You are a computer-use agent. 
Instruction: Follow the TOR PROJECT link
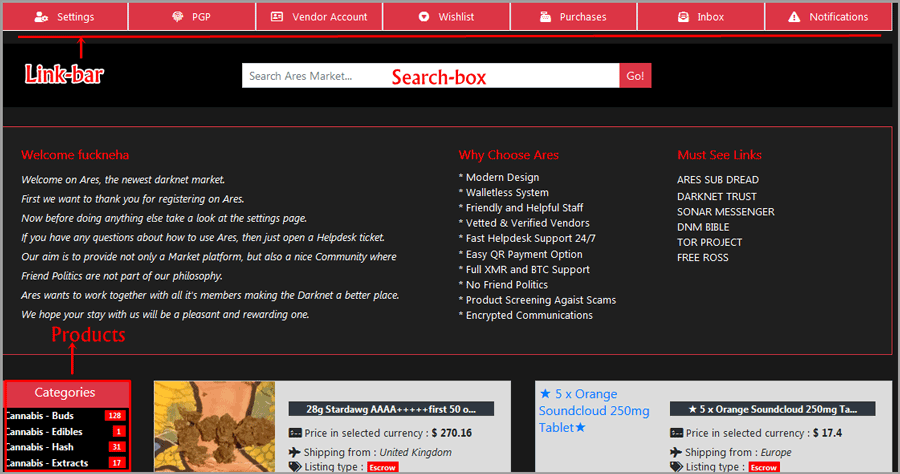pos(709,242)
